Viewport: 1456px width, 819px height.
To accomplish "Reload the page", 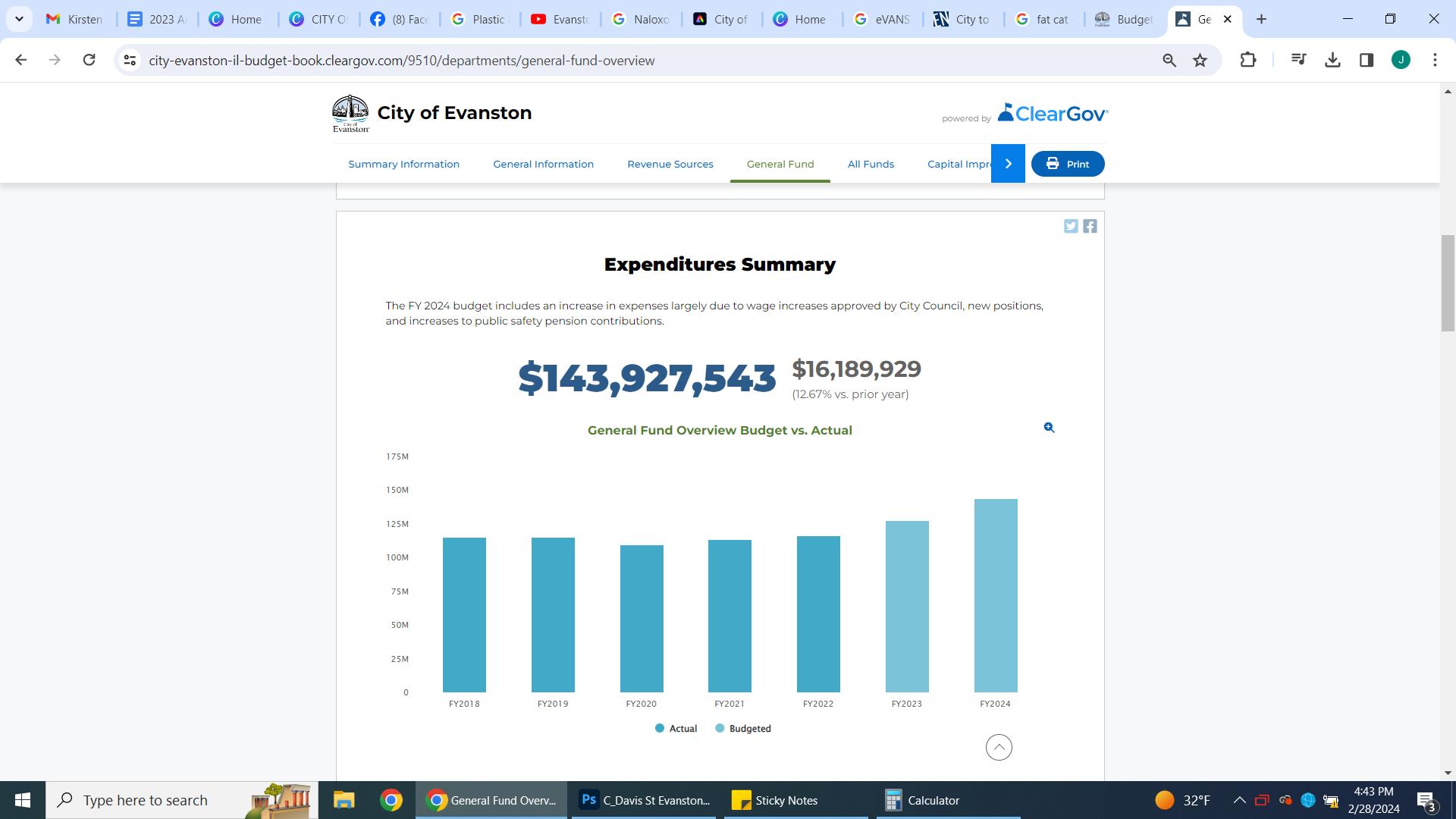I will coord(89,60).
